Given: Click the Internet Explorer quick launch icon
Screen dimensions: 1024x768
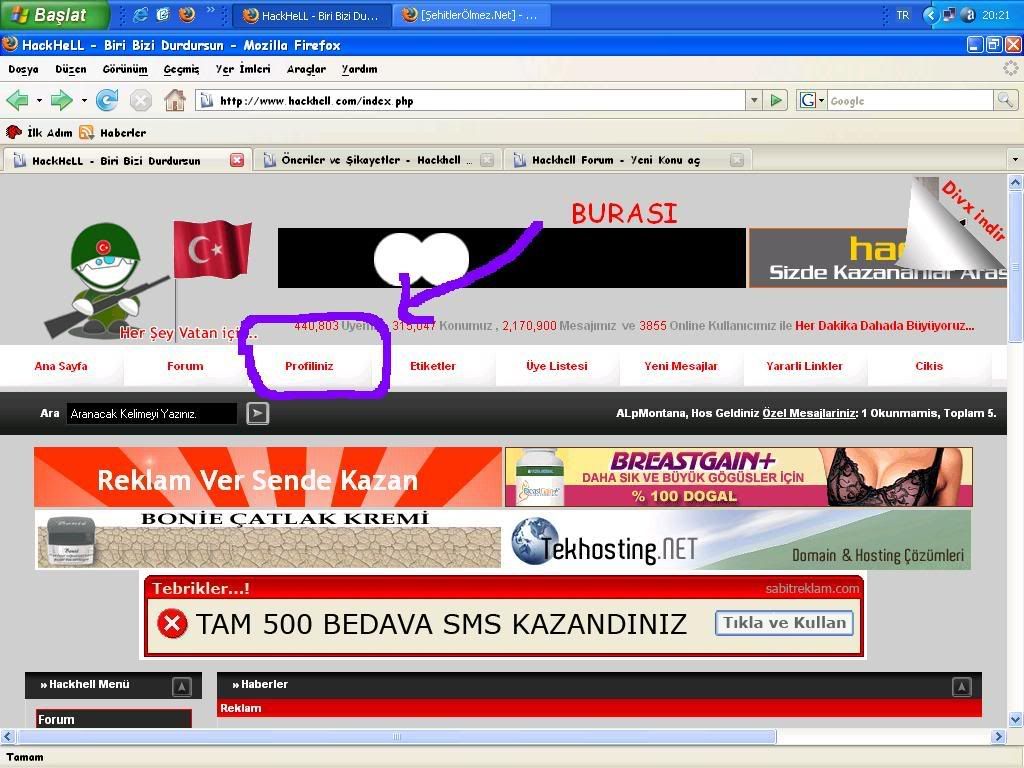Looking at the screenshot, I should [x=140, y=14].
